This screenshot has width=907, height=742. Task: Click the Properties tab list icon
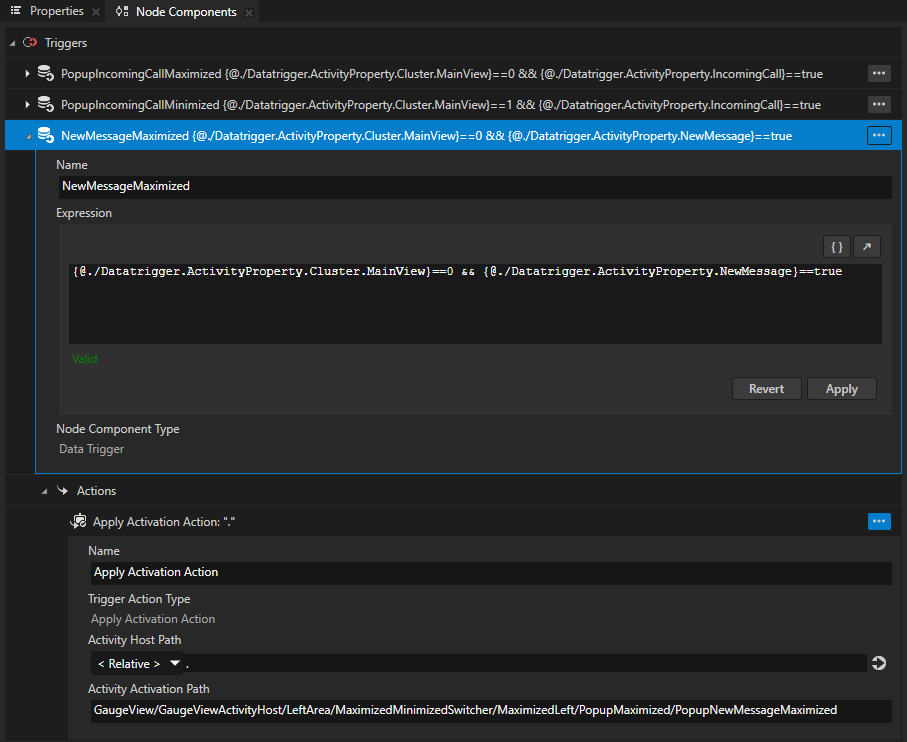coord(14,13)
